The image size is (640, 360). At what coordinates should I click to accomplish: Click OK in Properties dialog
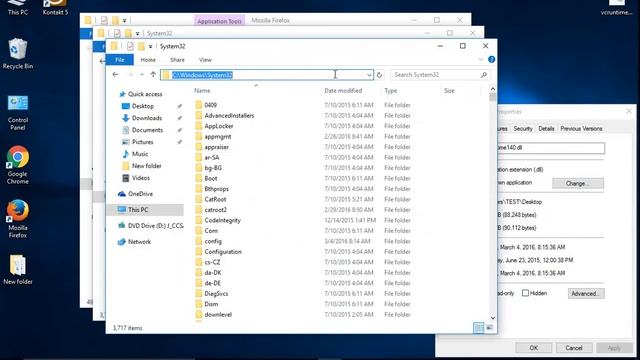pos(533,348)
